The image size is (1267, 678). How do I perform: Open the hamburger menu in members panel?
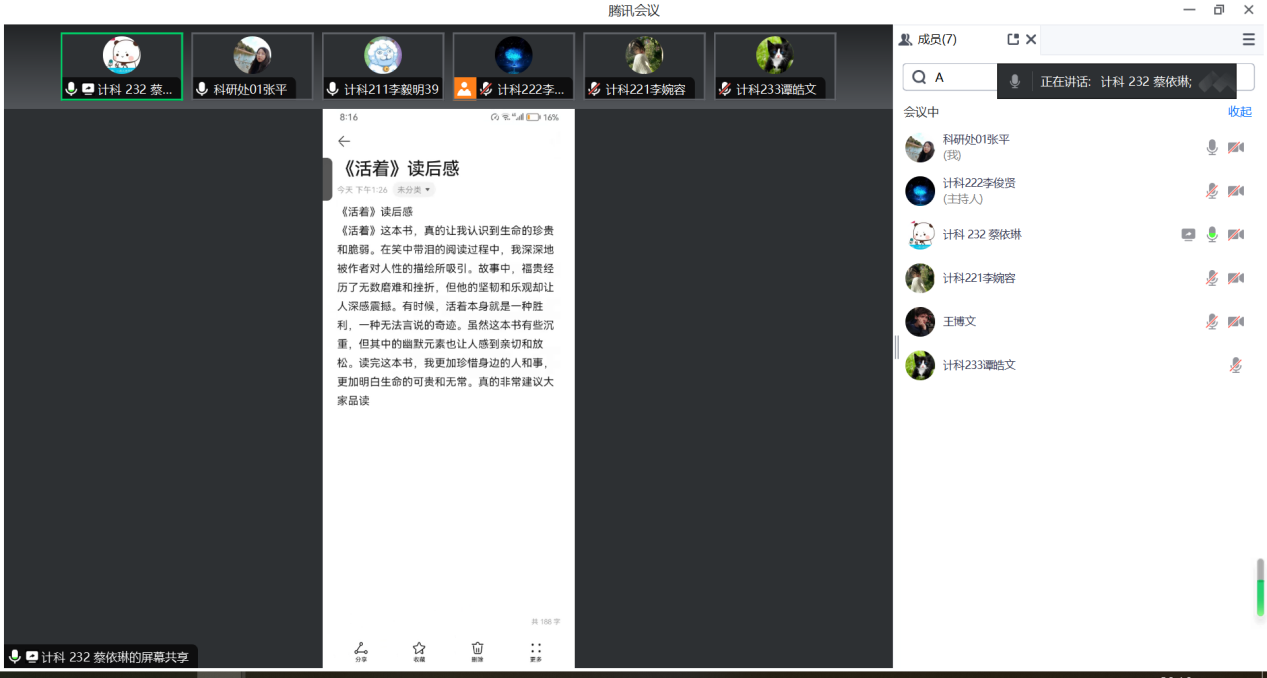point(1248,39)
